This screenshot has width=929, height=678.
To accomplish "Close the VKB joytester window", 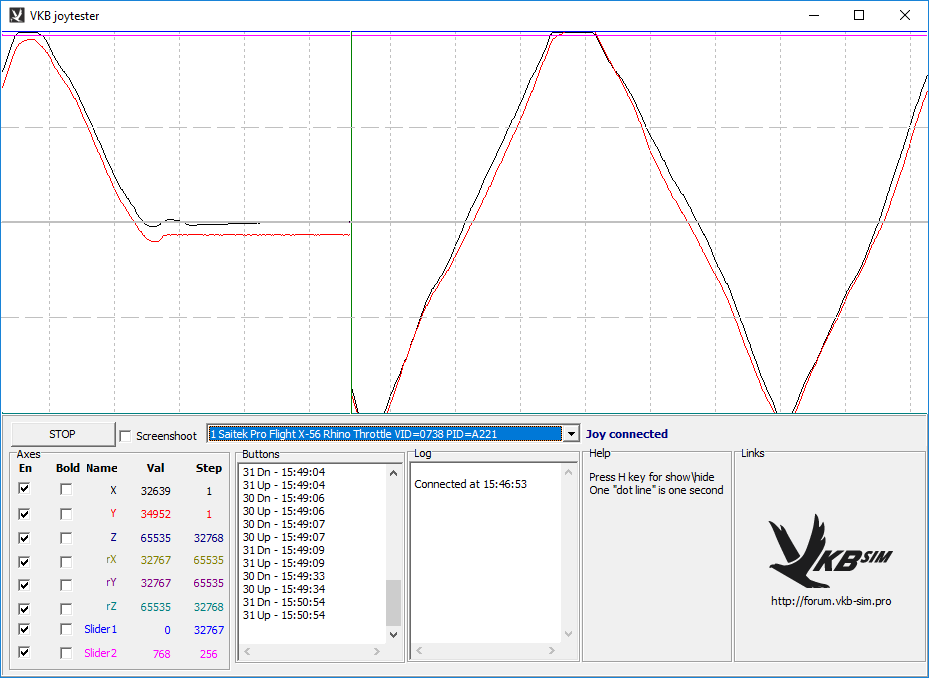I will click(904, 15).
